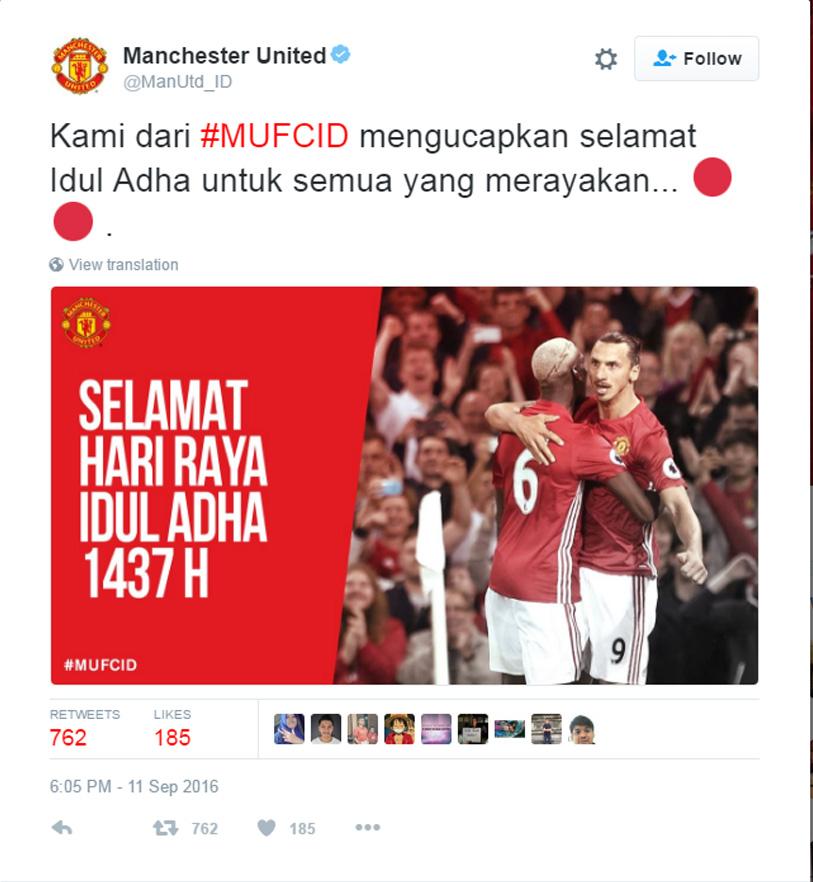Click the verified badge next to name
This screenshot has width=813, height=882.
(340, 55)
